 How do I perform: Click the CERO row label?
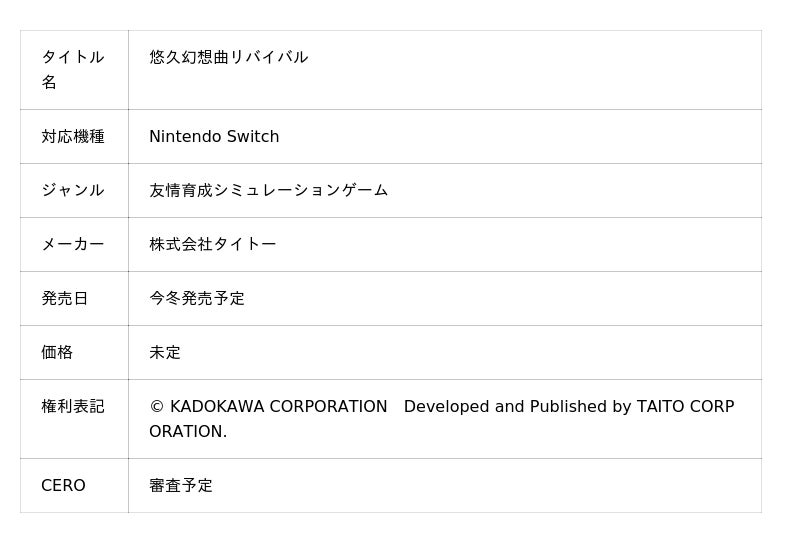[x=63, y=486]
